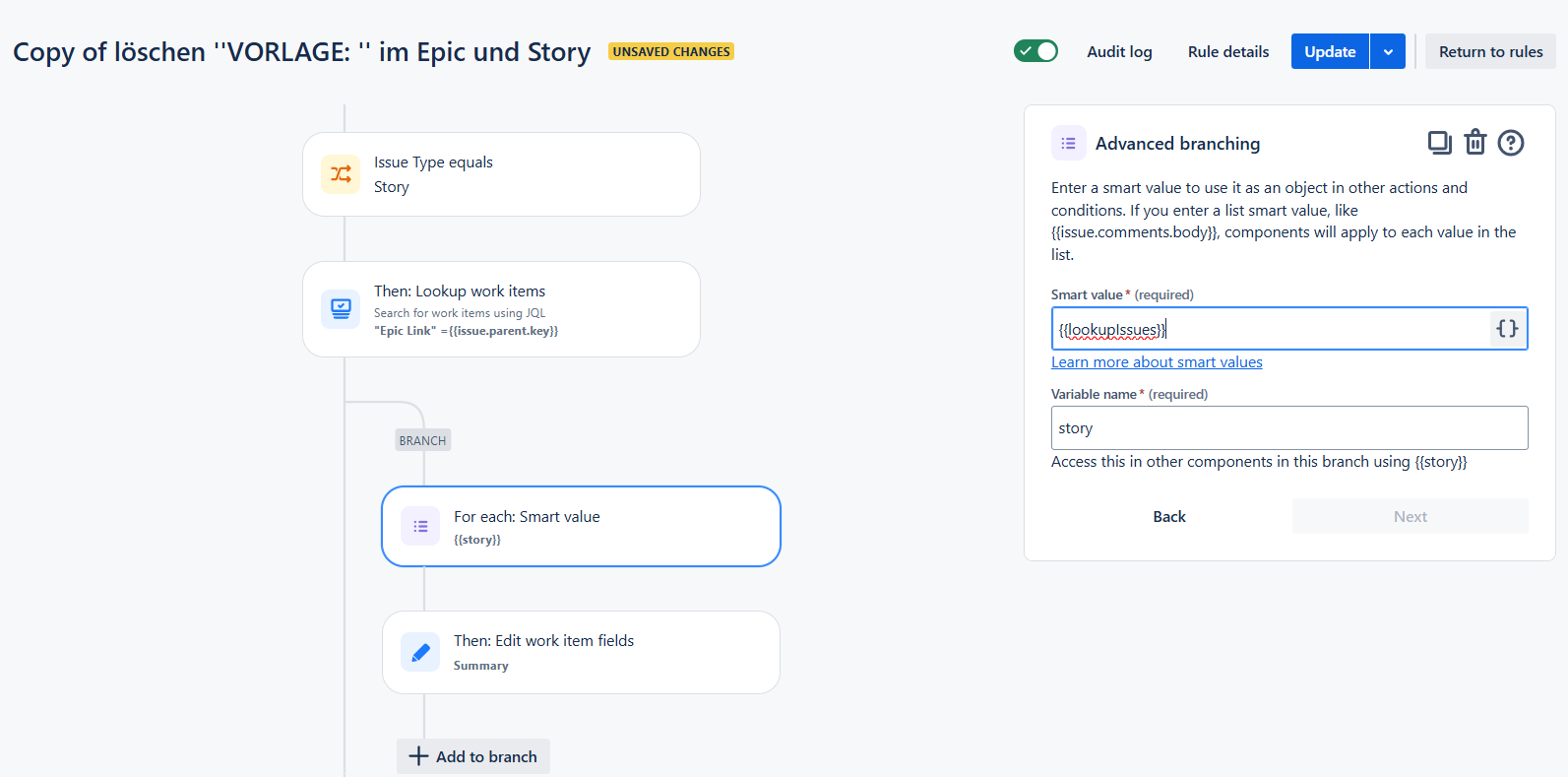Click Return to rules

pos(1490,51)
